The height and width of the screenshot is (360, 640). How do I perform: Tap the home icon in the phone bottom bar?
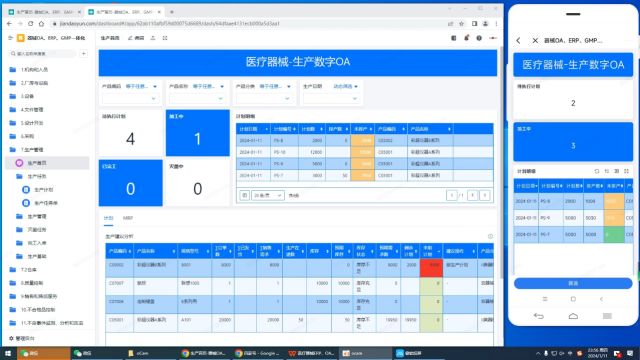573,316
